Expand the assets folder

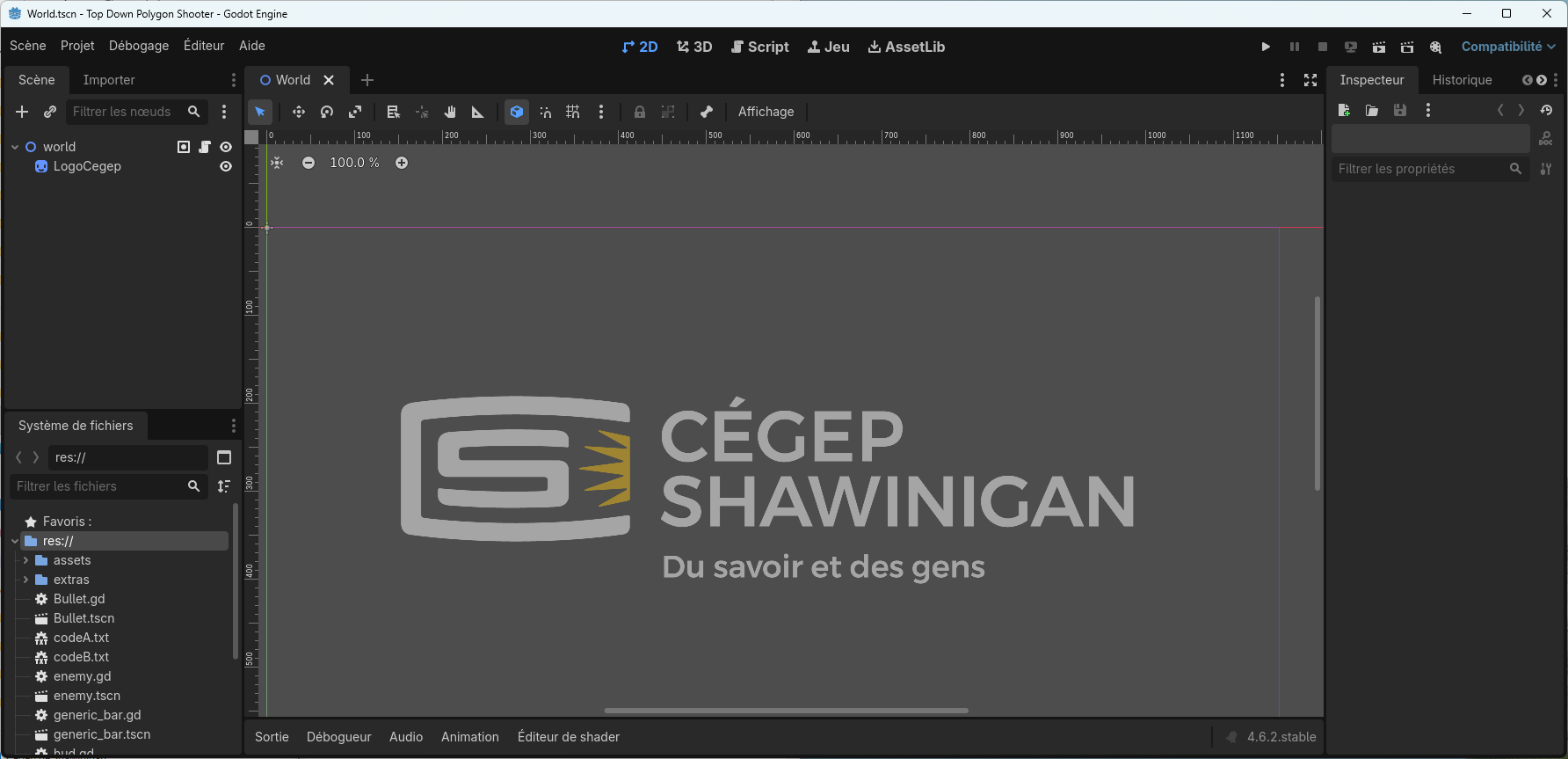[25, 560]
